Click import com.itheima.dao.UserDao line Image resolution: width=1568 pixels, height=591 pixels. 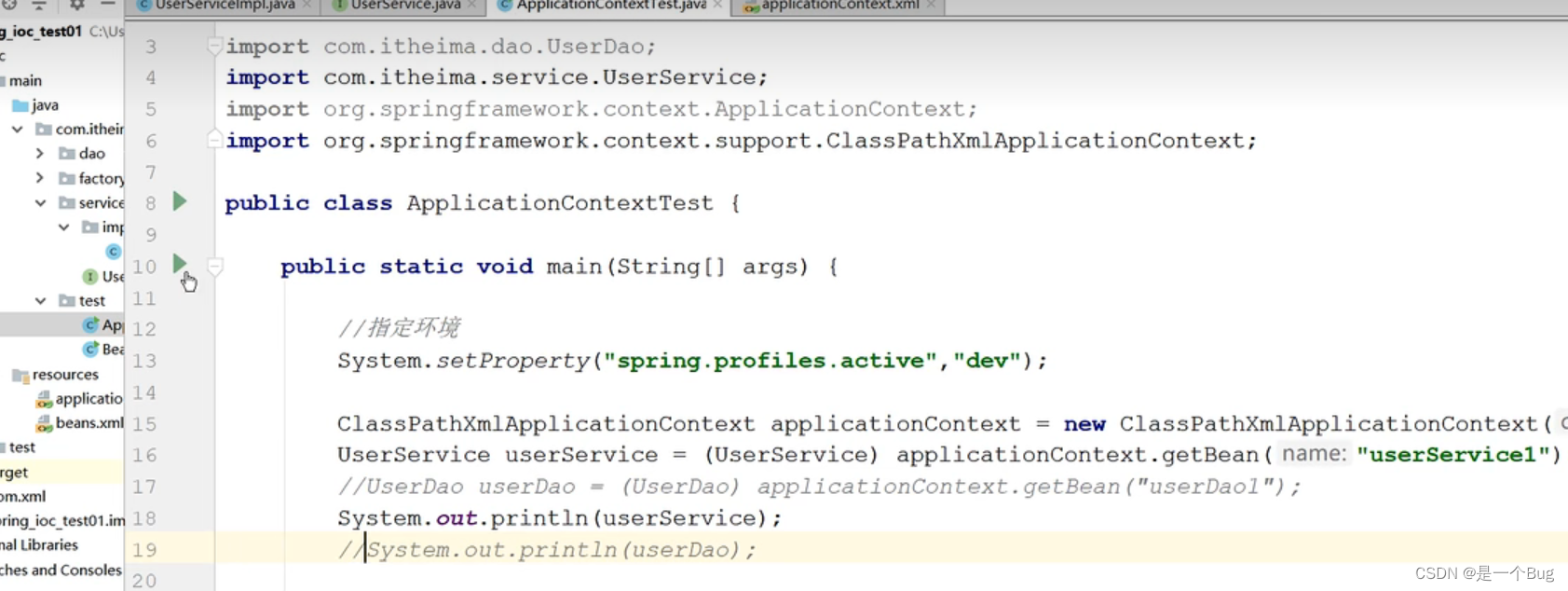point(441,47)
